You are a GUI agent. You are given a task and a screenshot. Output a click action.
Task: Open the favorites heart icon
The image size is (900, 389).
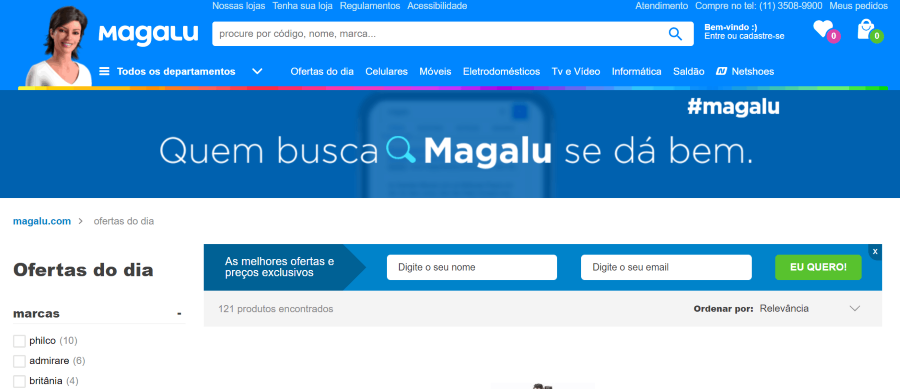point(823,29)
